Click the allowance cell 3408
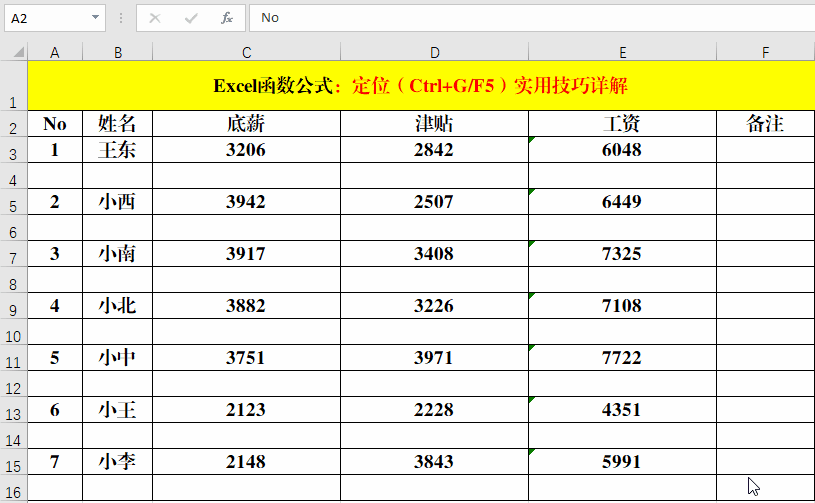815x503 pixels. tap(435, 254)
